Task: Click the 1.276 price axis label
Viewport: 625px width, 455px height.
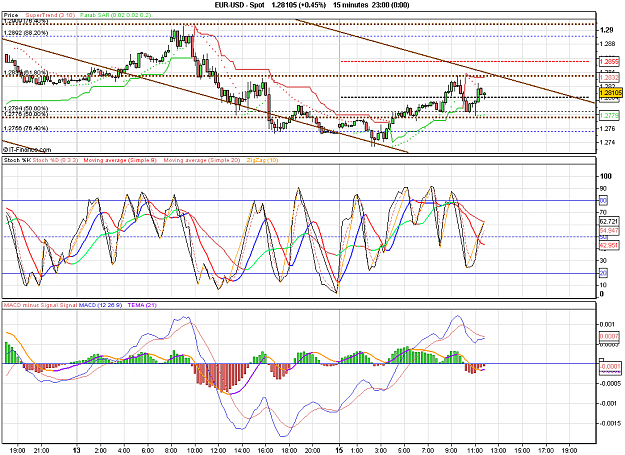Action: (x=607, y=129)
